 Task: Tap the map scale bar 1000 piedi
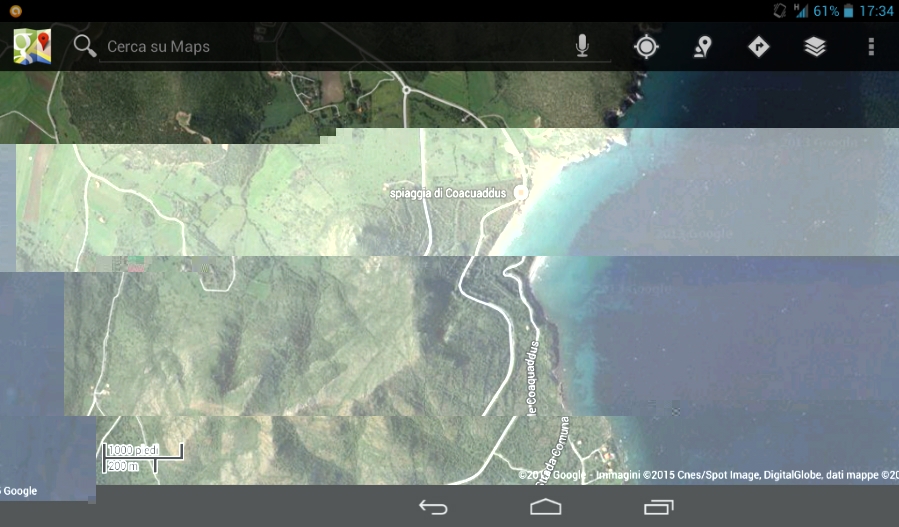click(x=142, y=458)
